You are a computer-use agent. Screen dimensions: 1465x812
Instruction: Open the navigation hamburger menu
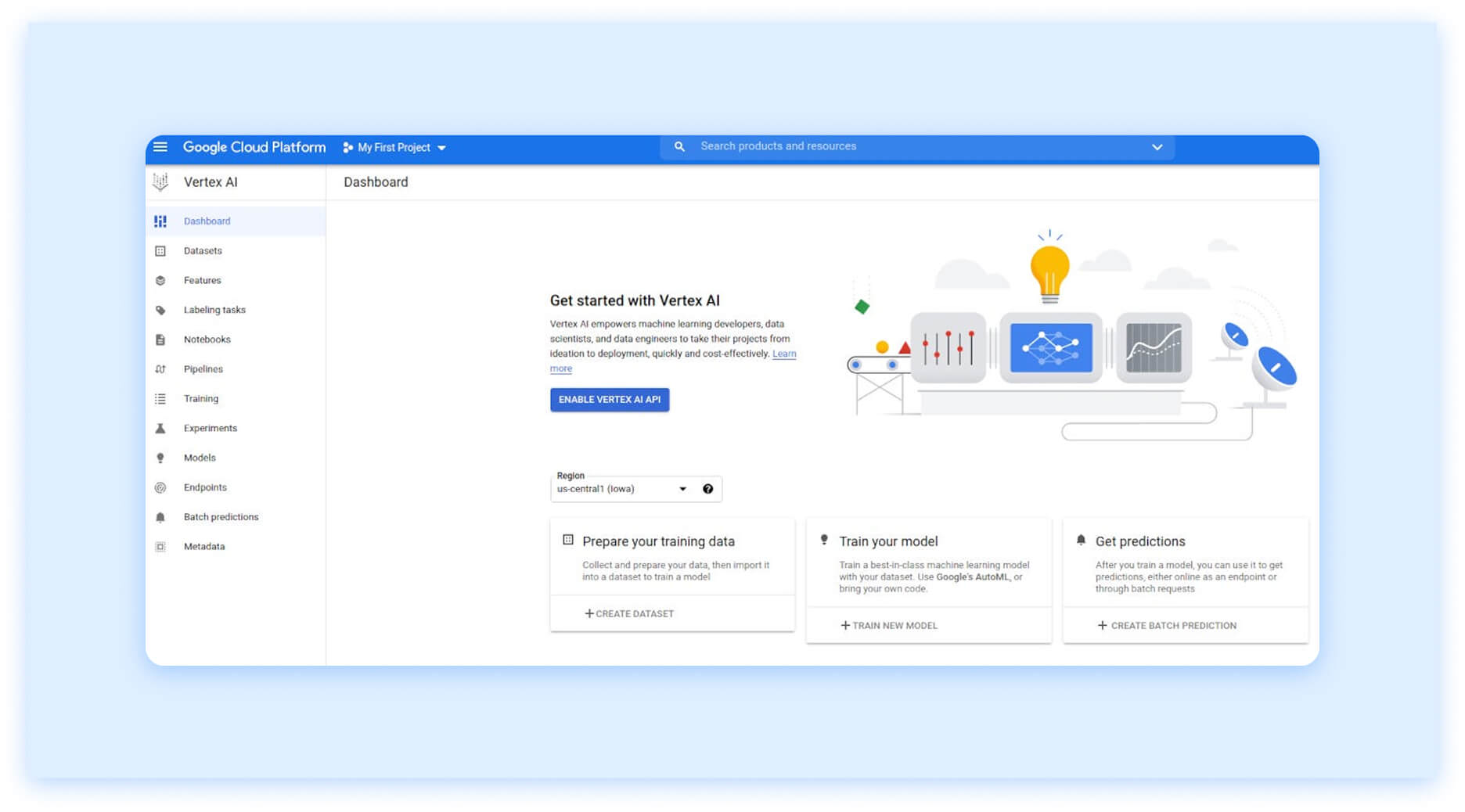click(x=160, y=147)
